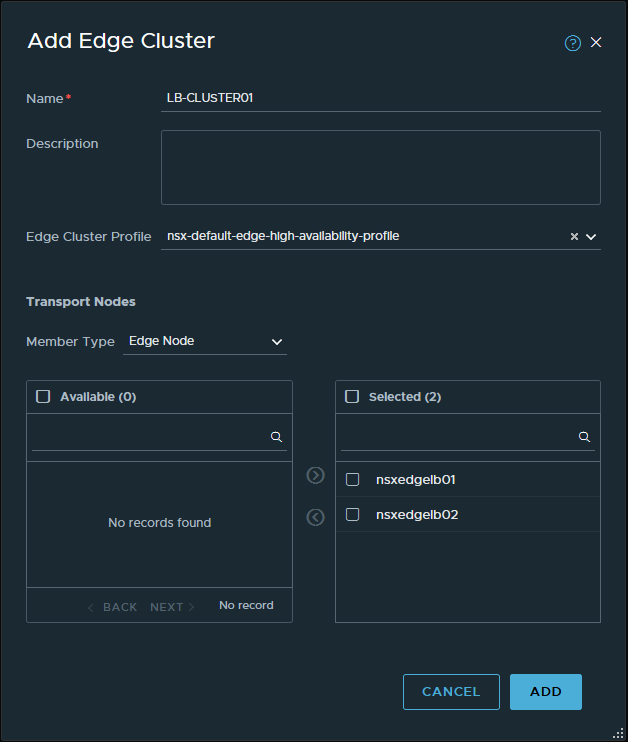Screen dimensions: 628x742
Task: Toggle the Available (0) select-all checkbox
Action: click(43, 396)
